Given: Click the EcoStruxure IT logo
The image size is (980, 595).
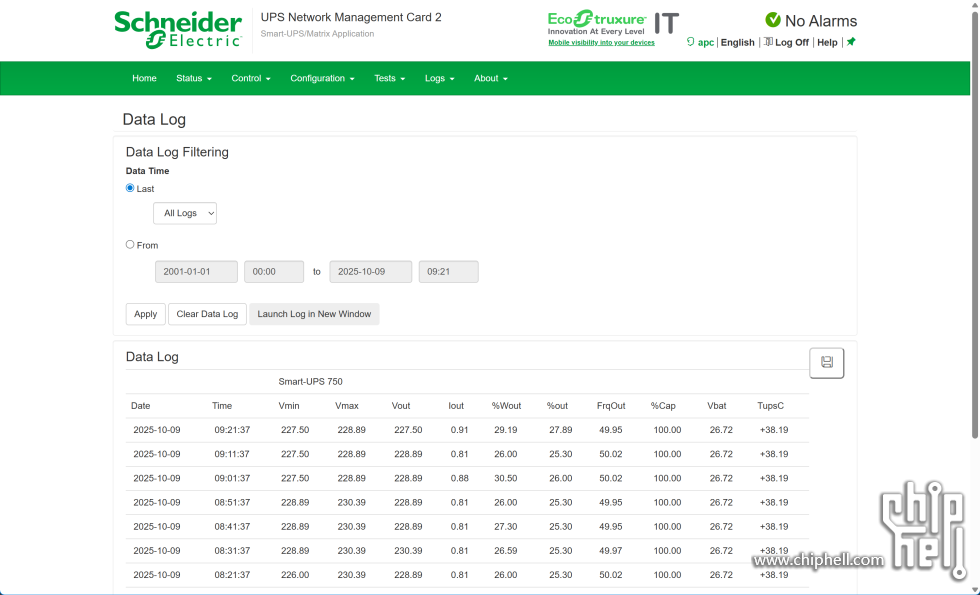Looking at the screenshot, I should [x=613, y=23].
